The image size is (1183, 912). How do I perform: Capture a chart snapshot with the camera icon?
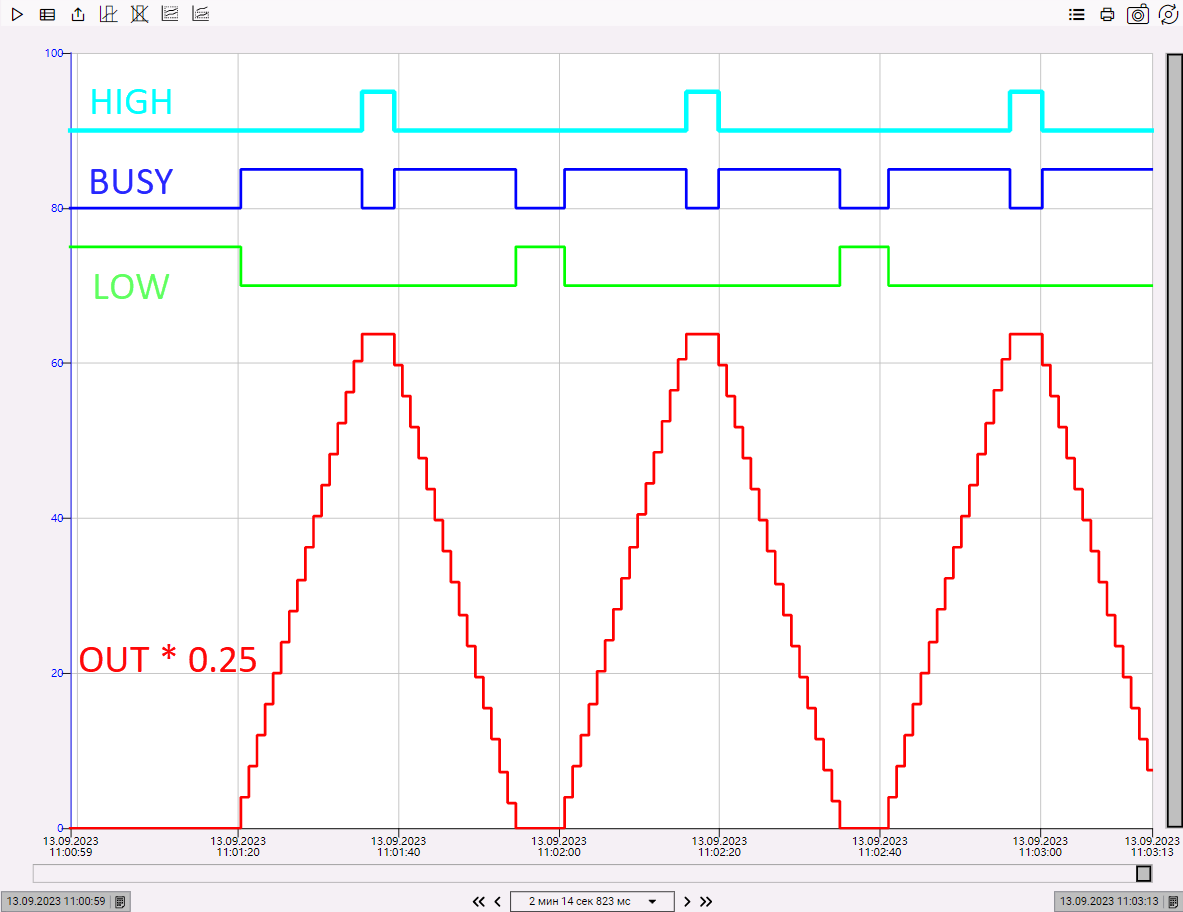point(1137,14)
